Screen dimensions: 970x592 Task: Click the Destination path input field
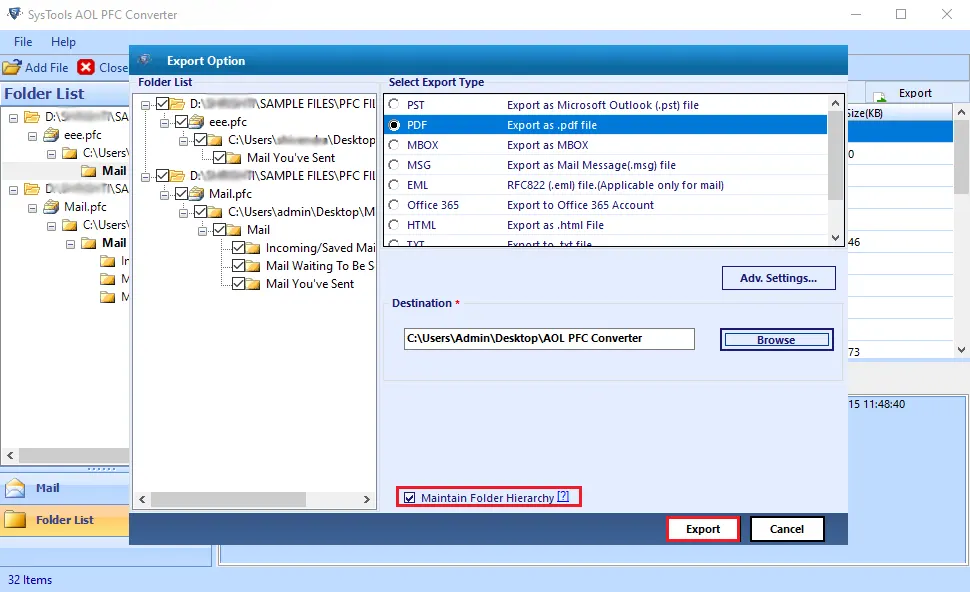[x=549, y=338]
